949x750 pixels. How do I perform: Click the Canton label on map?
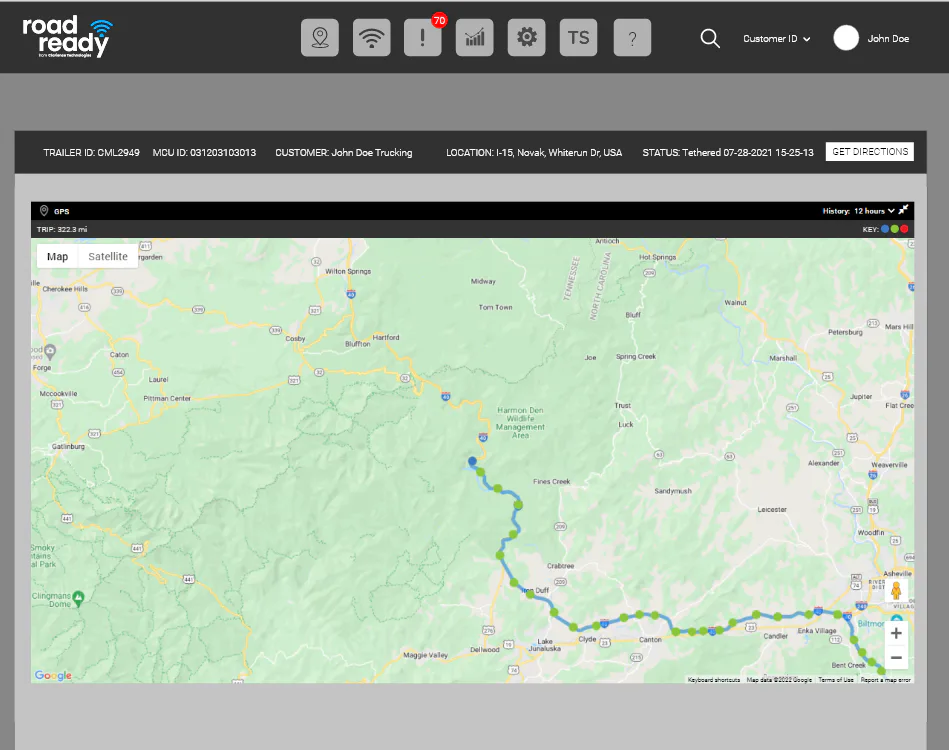[651, 639]
